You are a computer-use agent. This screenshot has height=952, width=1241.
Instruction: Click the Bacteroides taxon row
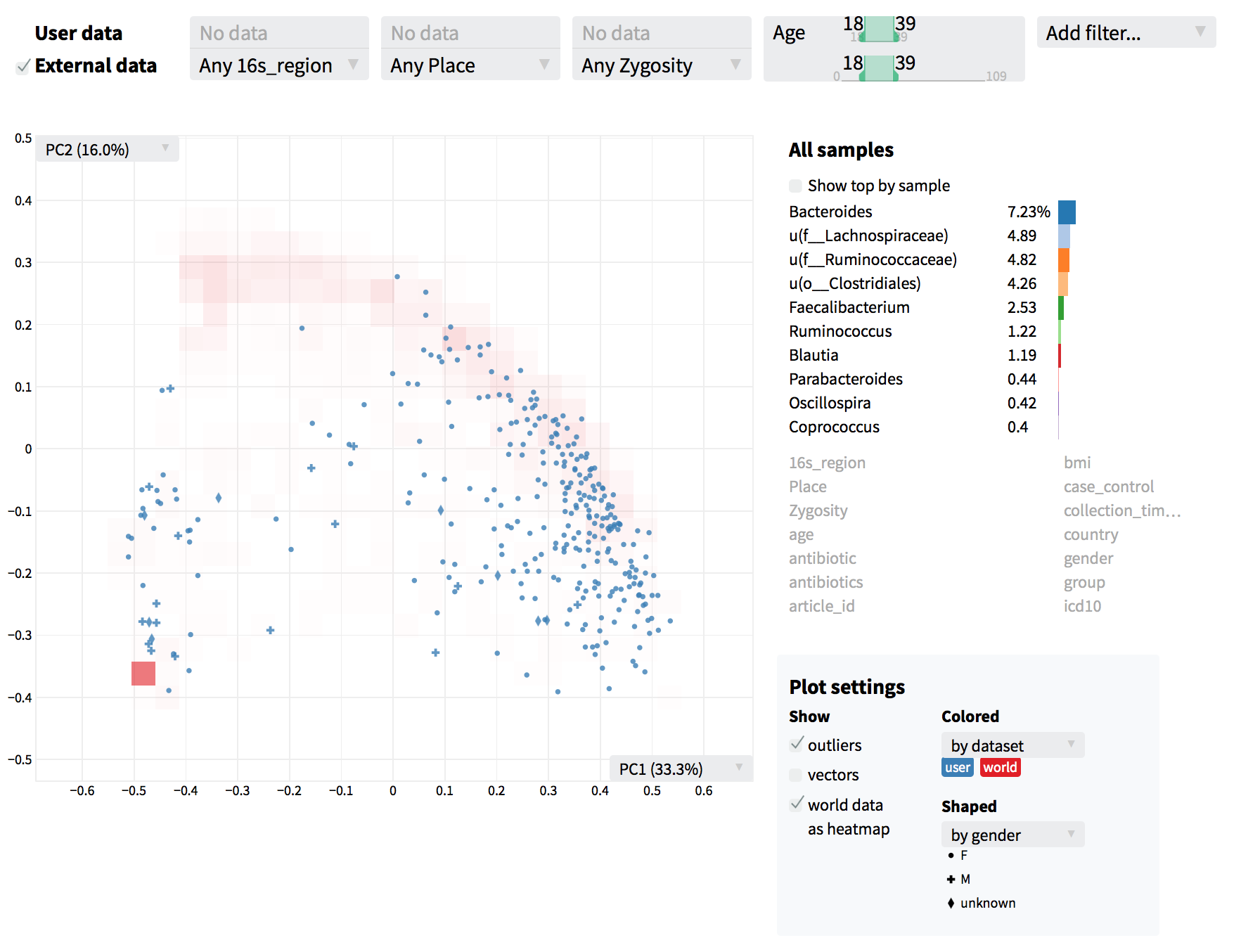[x=932, y=212]
